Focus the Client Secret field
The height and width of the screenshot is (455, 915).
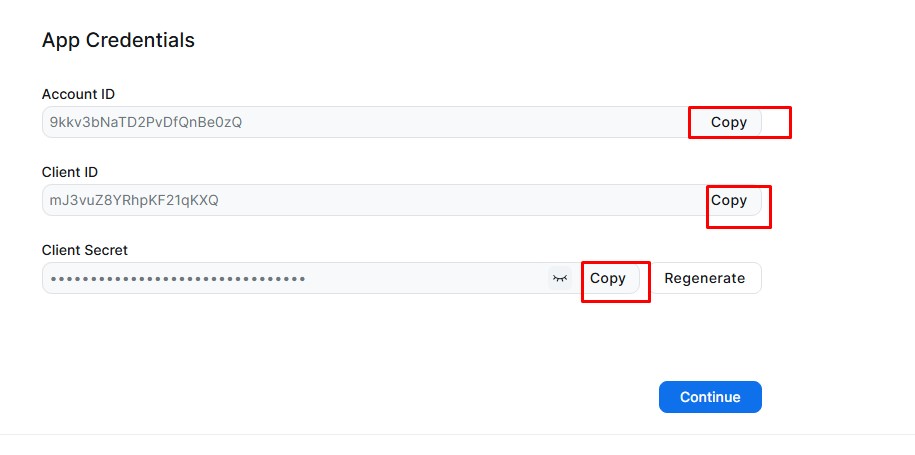pyautogui.click(x=295, y=278)
